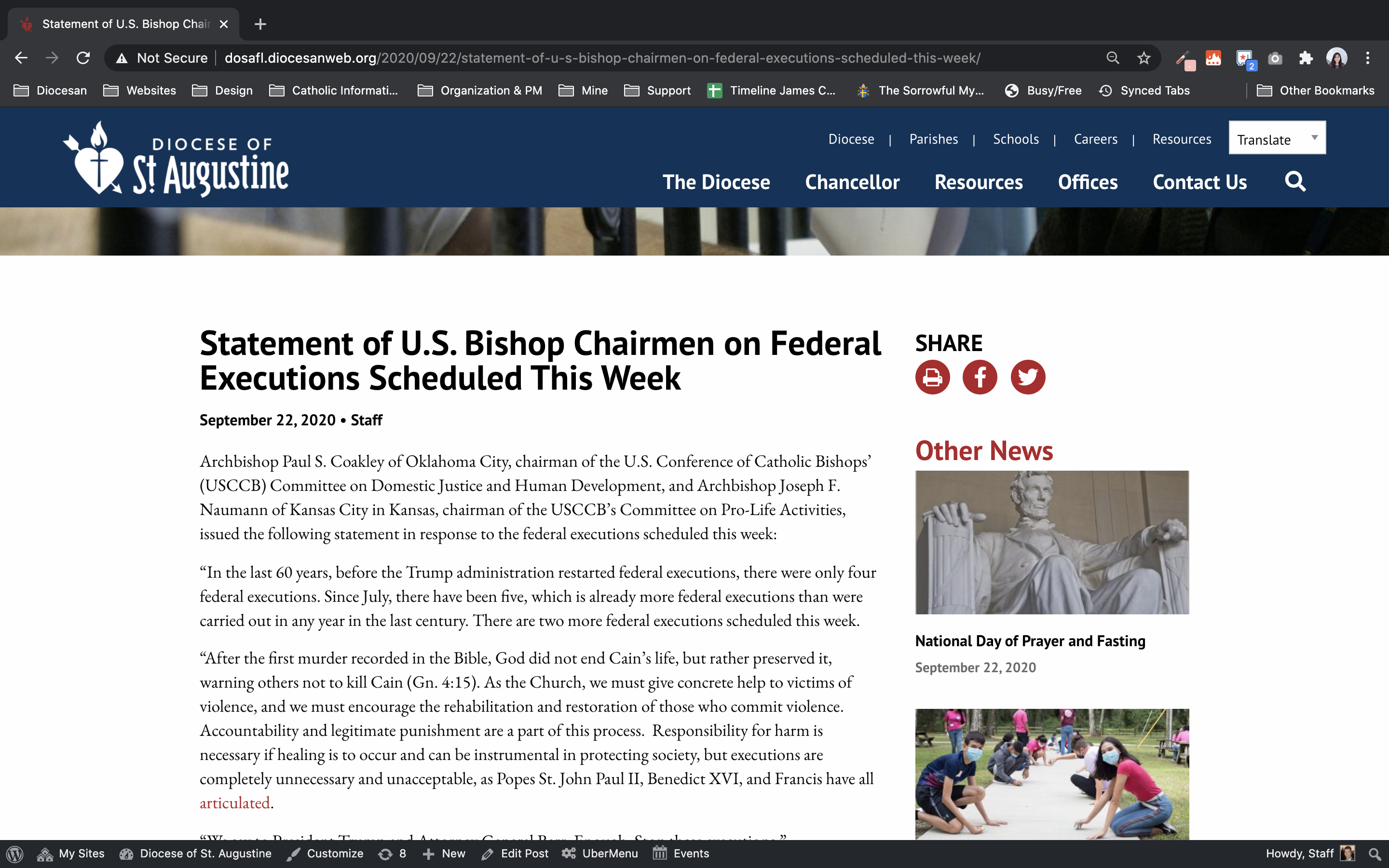This screenshot has width=1389, height=868.
Task: Click the address bar URL field
Action: 603,58
